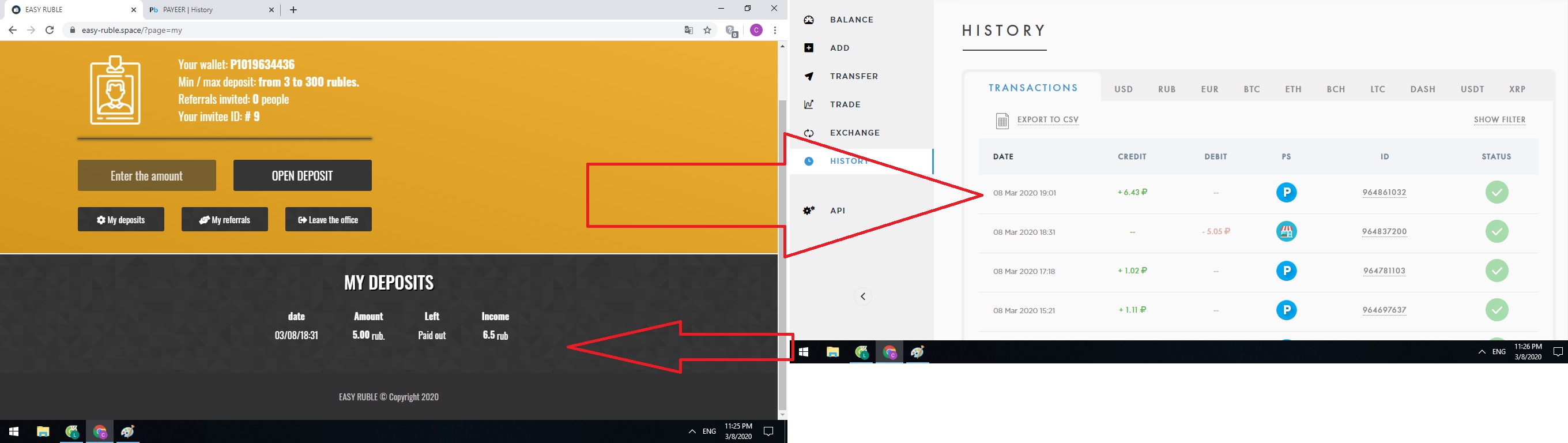Click shop icon for 18:31 transaction
The width and height of the screenshot is (1568, 443).
1286,231
